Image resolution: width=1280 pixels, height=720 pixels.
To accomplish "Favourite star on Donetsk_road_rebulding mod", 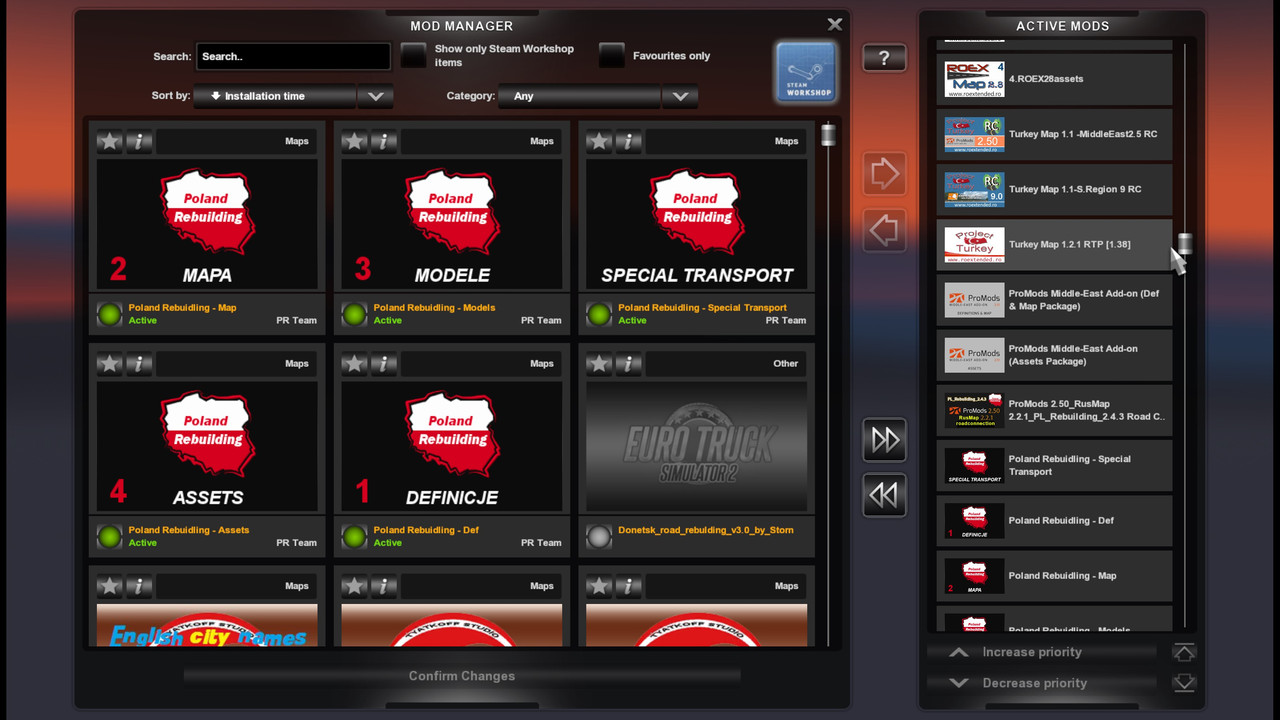I will pos(599,364).
